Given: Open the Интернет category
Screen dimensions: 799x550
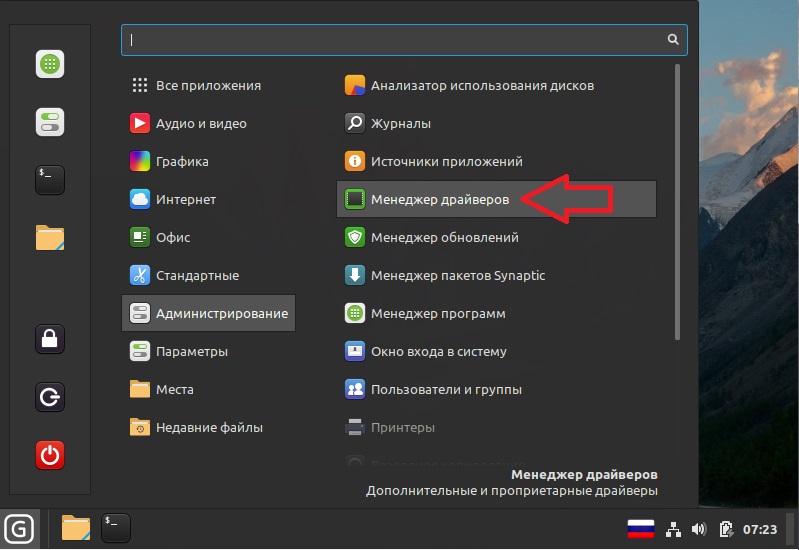Looking at the screenshot, I should [185, 200].
